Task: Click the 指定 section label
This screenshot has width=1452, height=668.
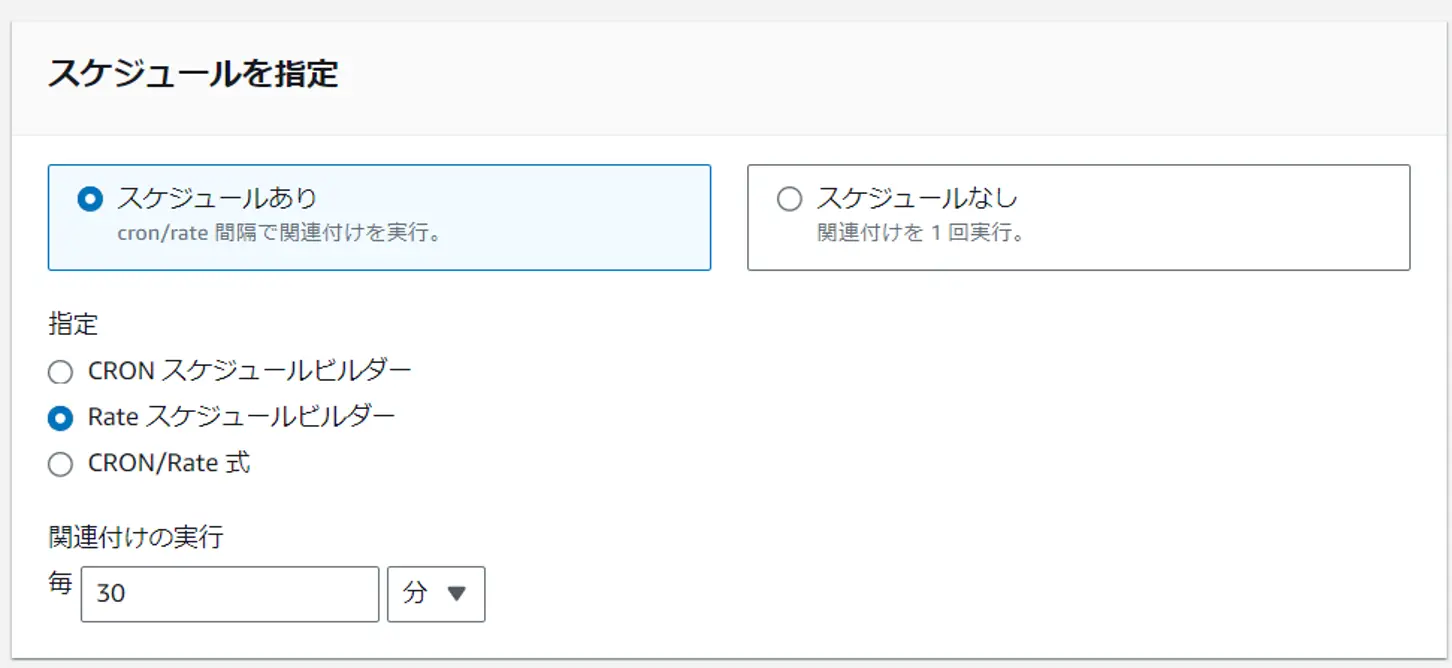Action: 73,324
